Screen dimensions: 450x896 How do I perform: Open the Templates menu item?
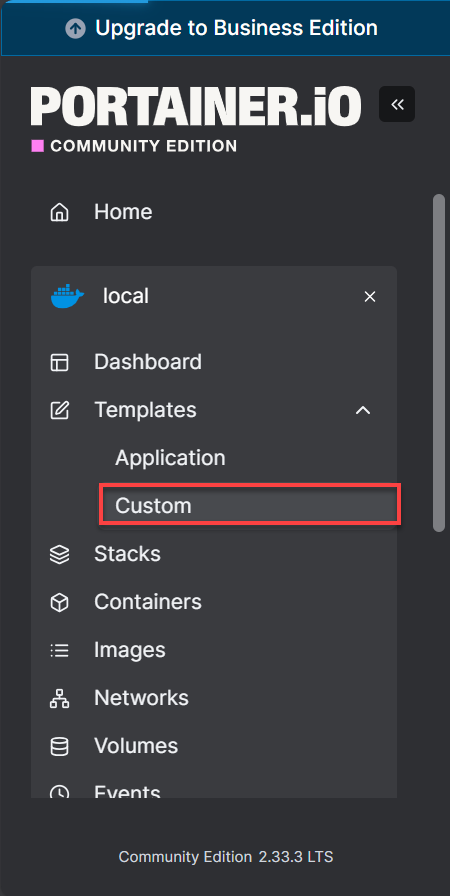click(x=145, y=410)
